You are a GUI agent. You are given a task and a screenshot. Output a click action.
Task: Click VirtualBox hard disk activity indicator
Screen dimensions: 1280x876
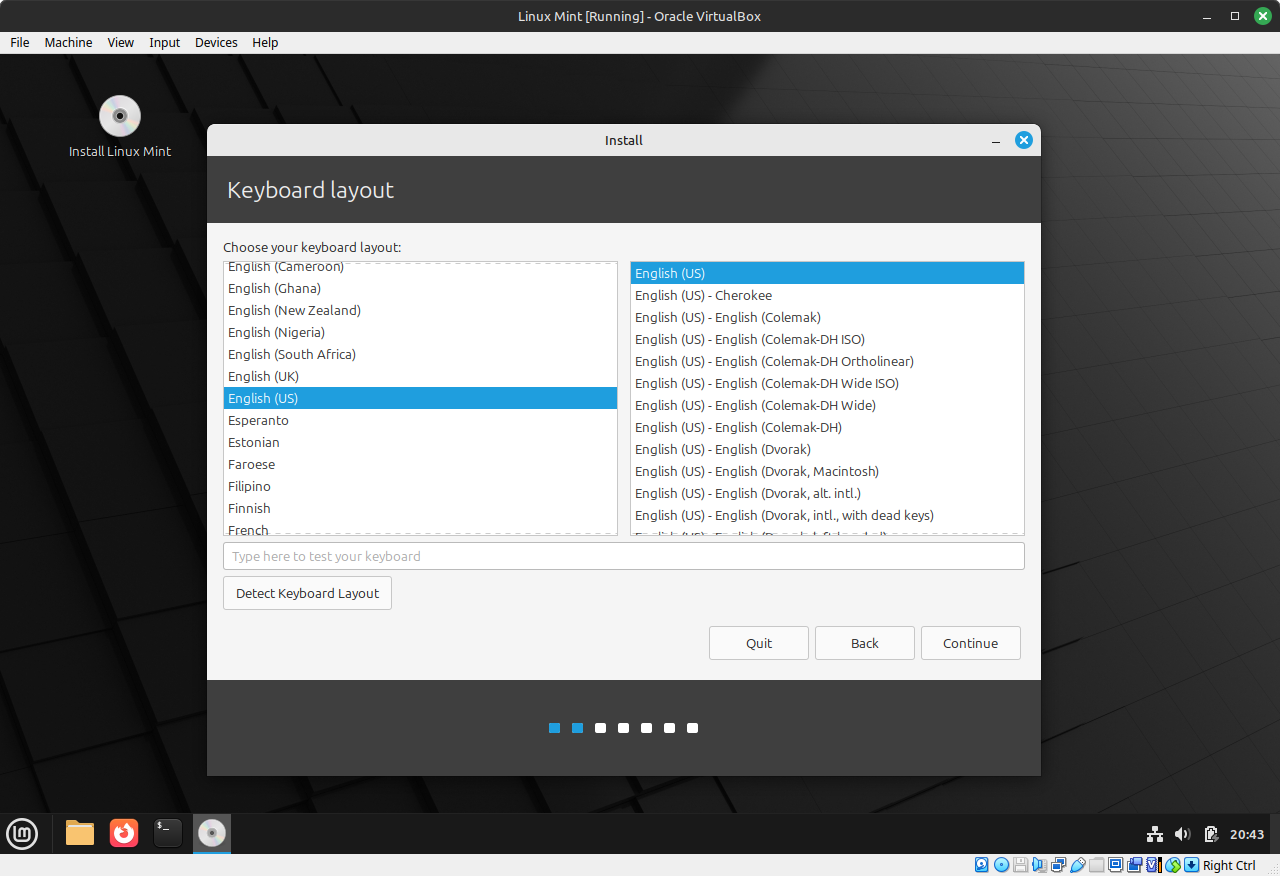pyautogui.click(x=981, y=865)
